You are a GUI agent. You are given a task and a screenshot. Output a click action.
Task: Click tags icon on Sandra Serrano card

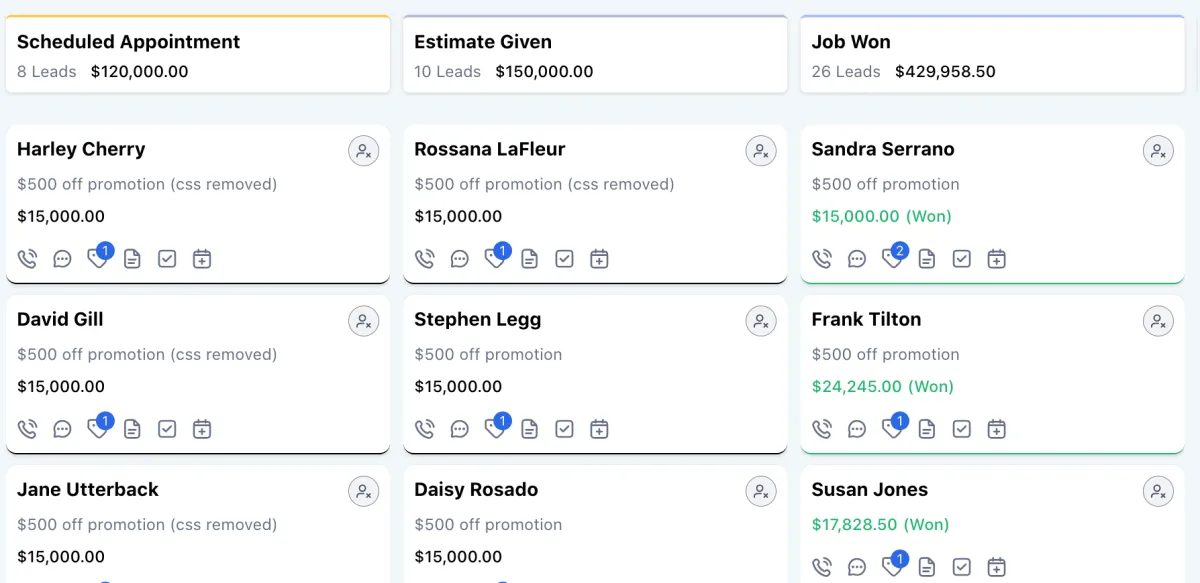click(x=892, y=258)
